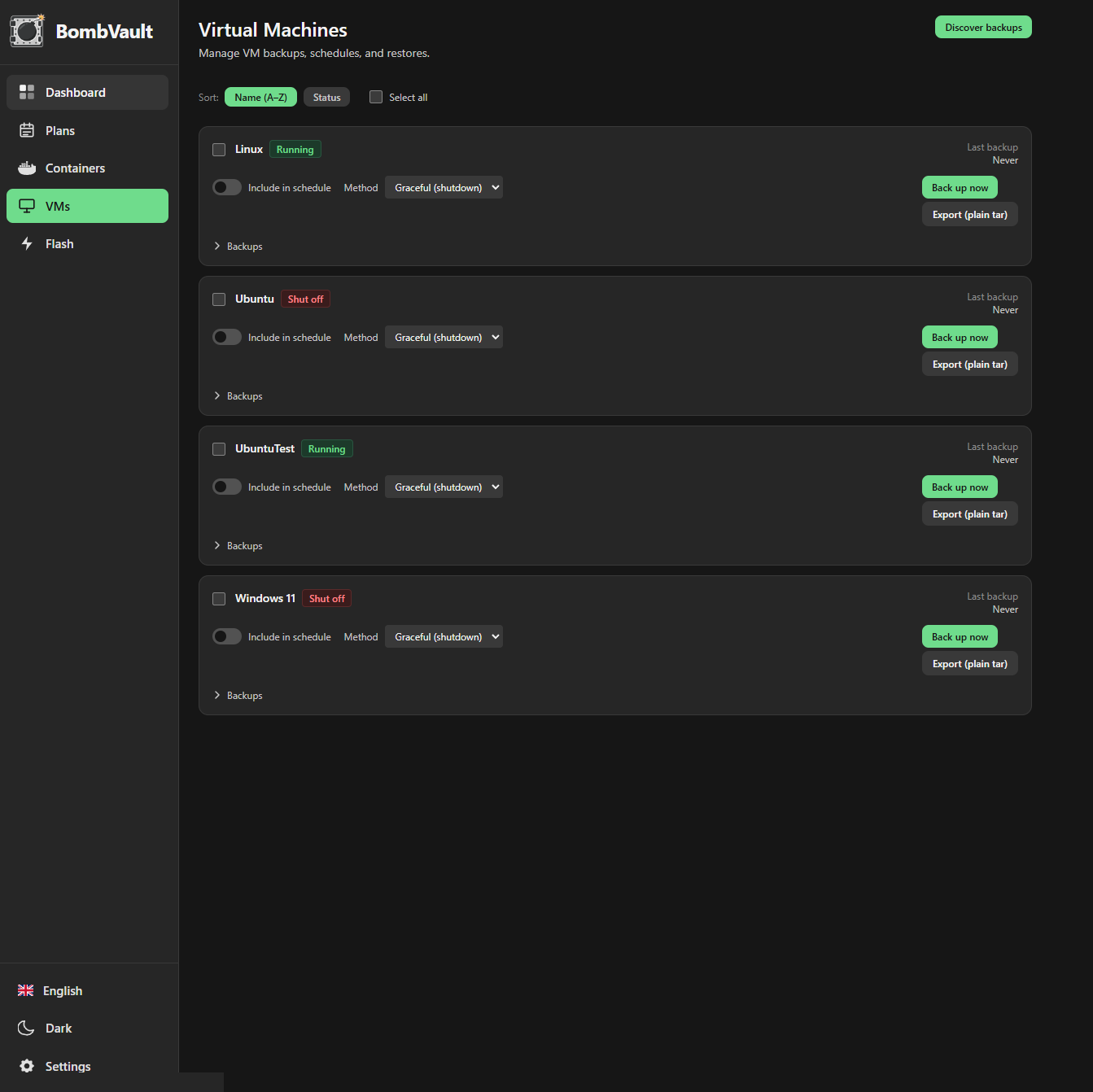The height and width of the screenshot is (1092, 1093).
Task: Click Last backup Never for Linux
Action: click(992, 154)
